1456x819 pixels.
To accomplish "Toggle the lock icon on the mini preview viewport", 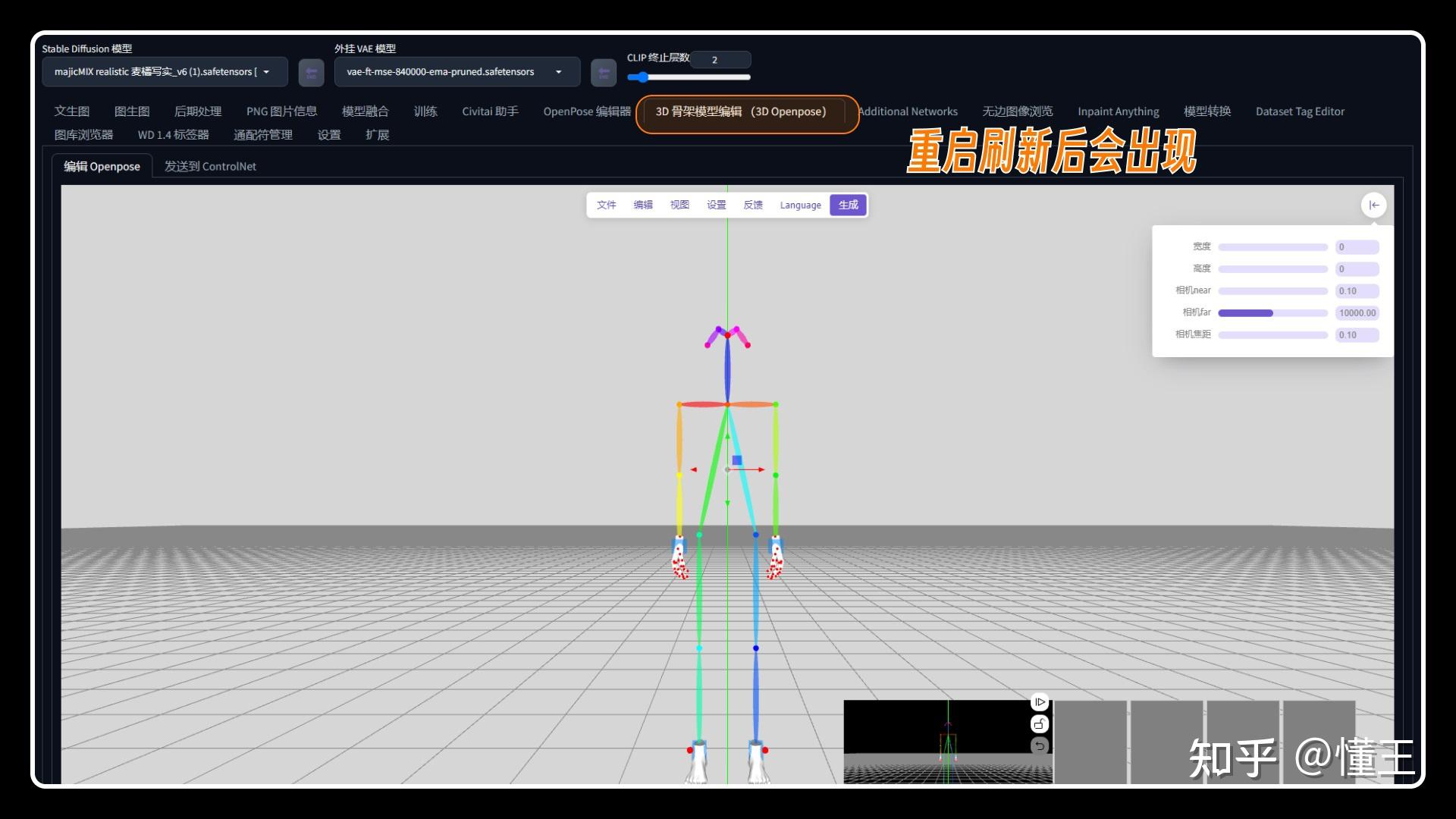I will click(x=1040, y=724).
